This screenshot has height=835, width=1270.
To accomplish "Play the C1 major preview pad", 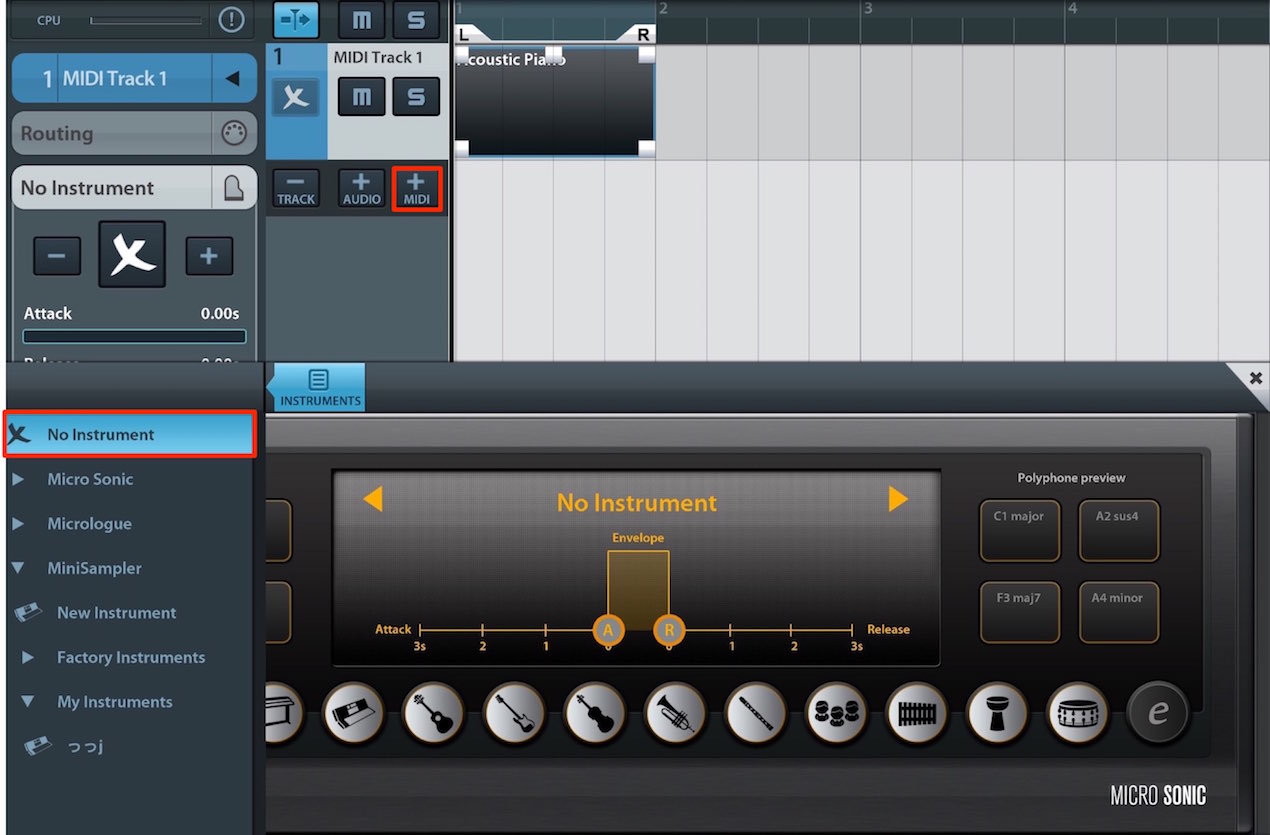I will pyautogui.click(x=1019, y=531).
